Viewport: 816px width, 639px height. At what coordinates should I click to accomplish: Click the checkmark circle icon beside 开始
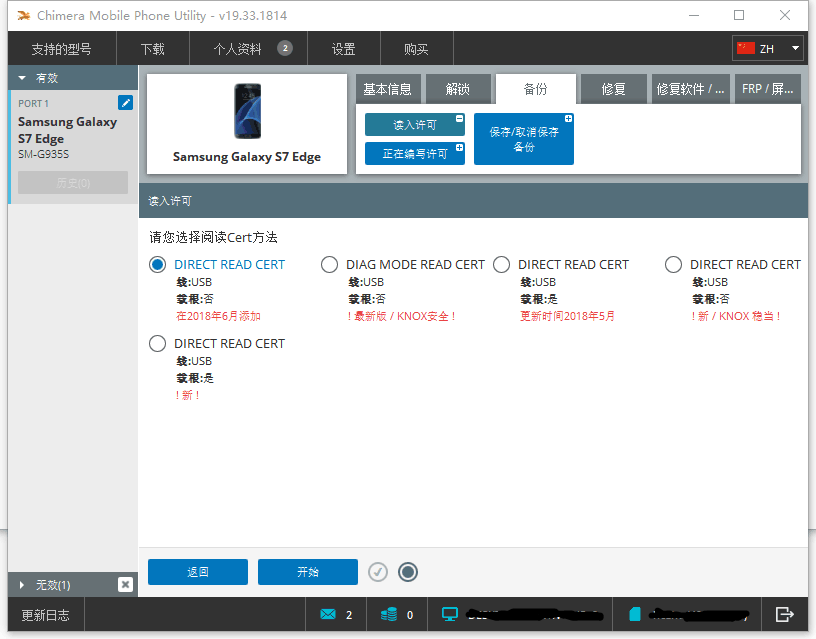point(378,572)
